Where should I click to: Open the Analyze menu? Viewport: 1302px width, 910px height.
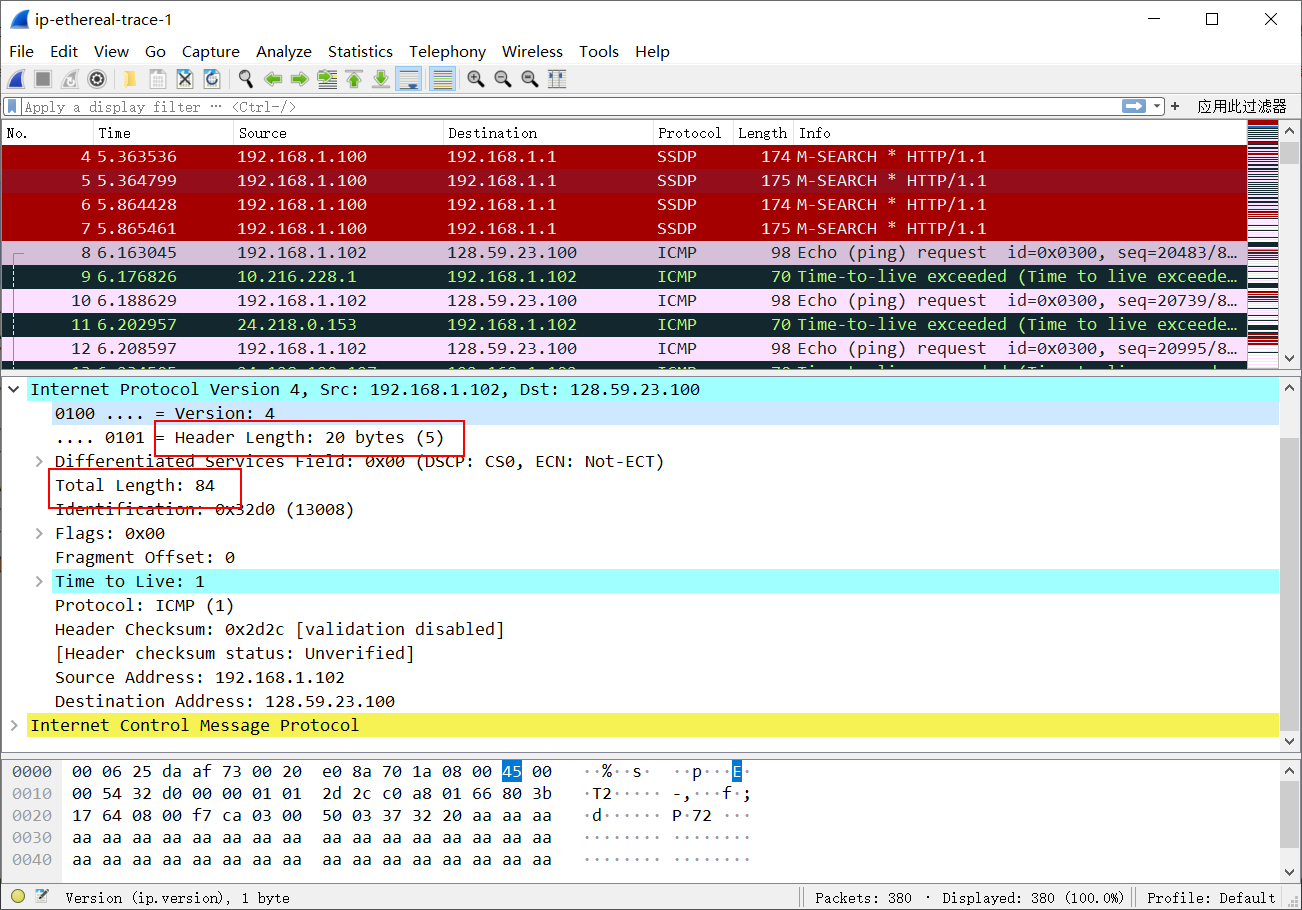click(284, 51)
